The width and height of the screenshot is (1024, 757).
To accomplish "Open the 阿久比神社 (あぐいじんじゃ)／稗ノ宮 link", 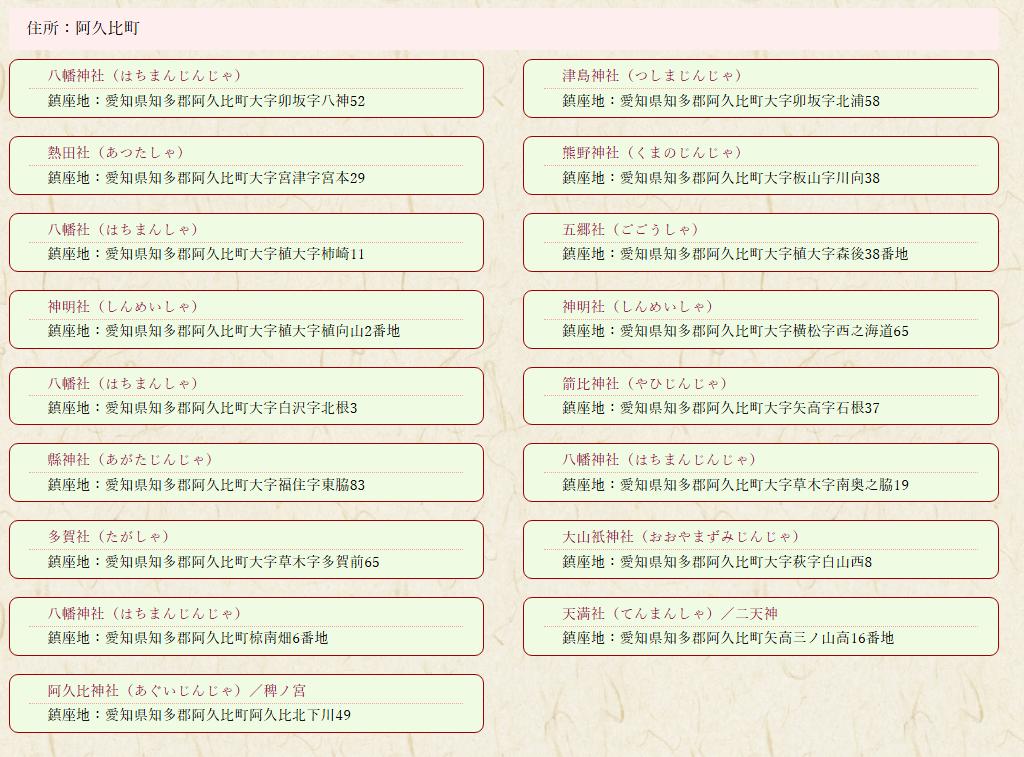I will coord(177,690).
